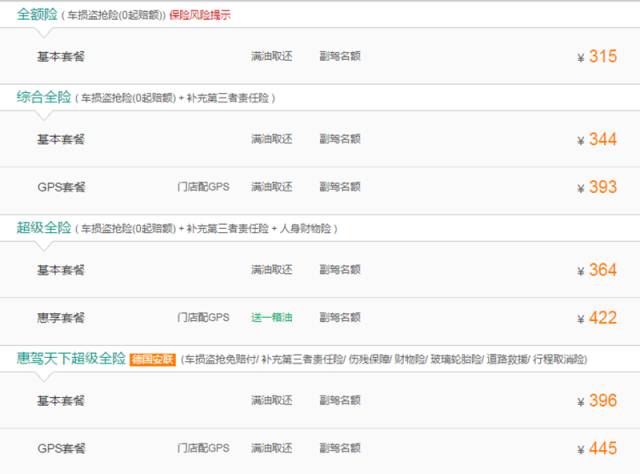Viewport: 640px width, 474px height.
Task: Click the ¥422 price
Action: (x=598, y=318)
